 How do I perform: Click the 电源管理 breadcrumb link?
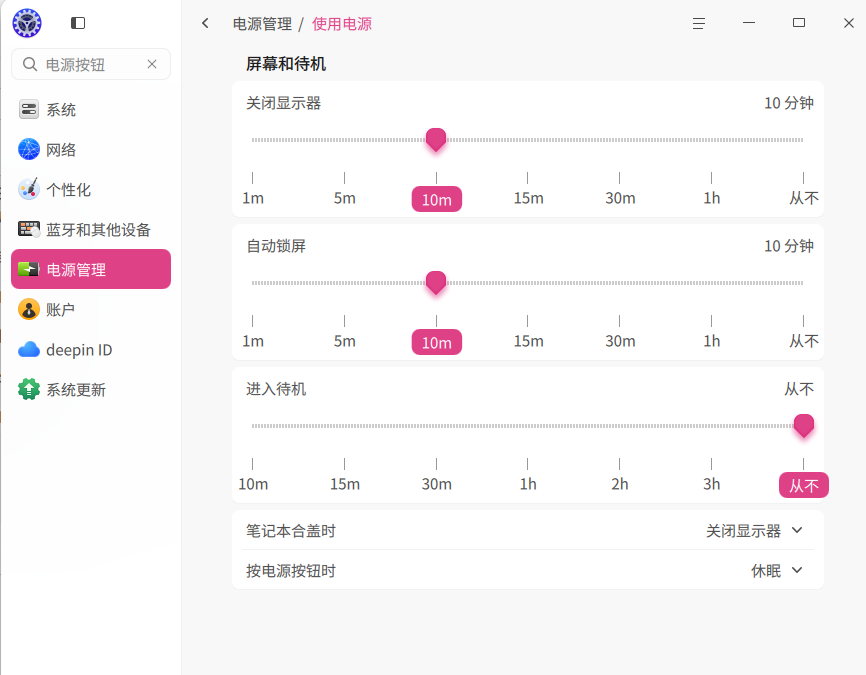(x=262, y=24)
